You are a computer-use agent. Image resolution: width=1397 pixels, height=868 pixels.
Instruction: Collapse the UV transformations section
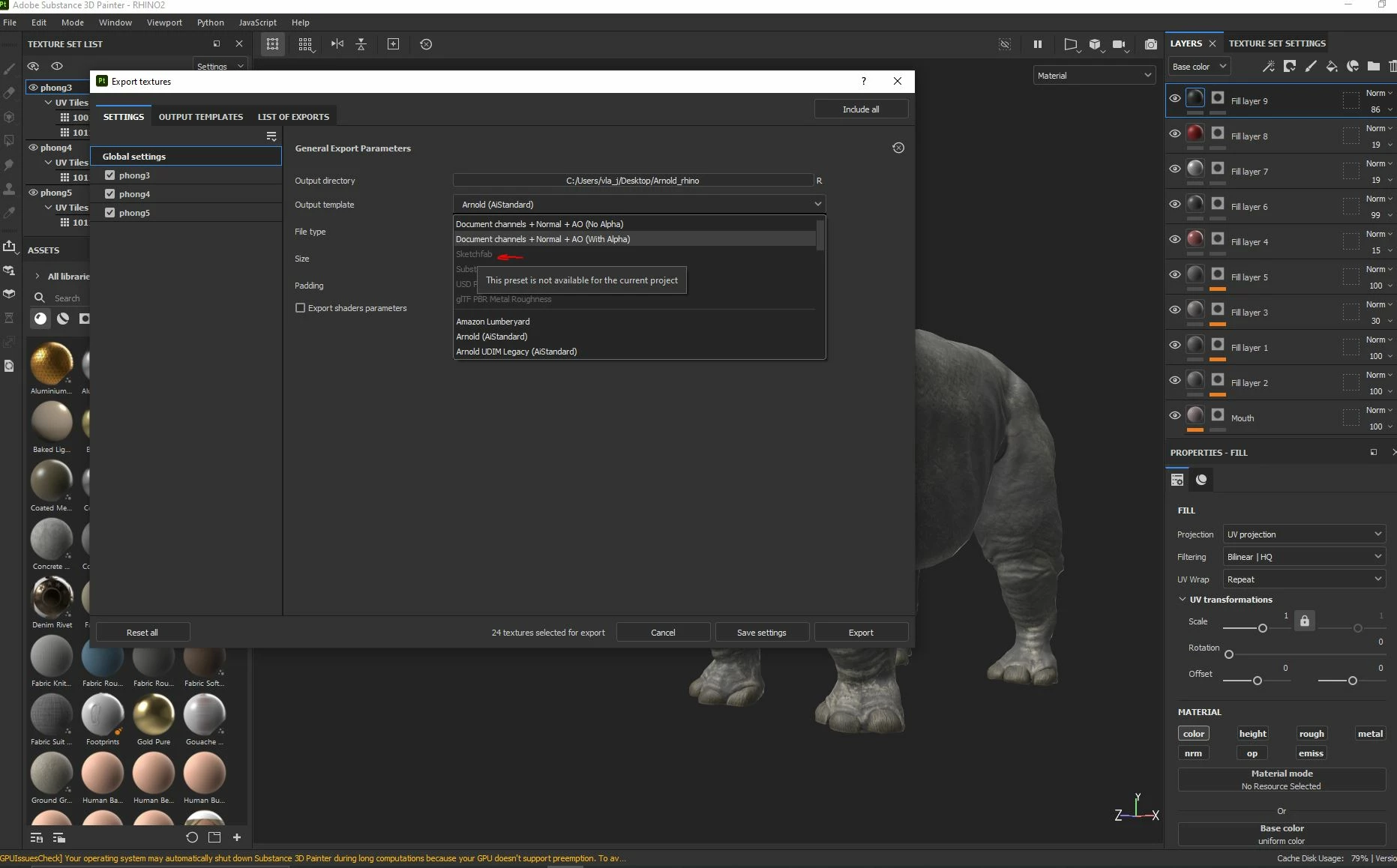pos(1183,600)
